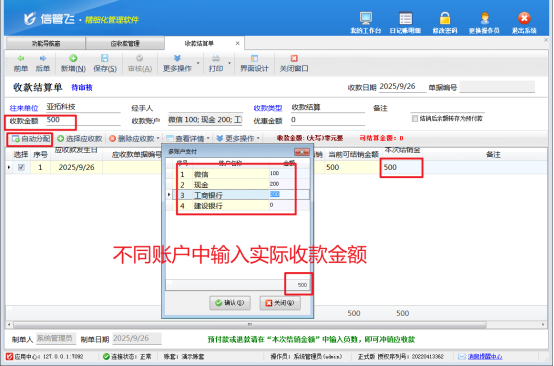Expand 更多操作 dropdown in main toolbar

pyautogui.click(x=198, y=64)
